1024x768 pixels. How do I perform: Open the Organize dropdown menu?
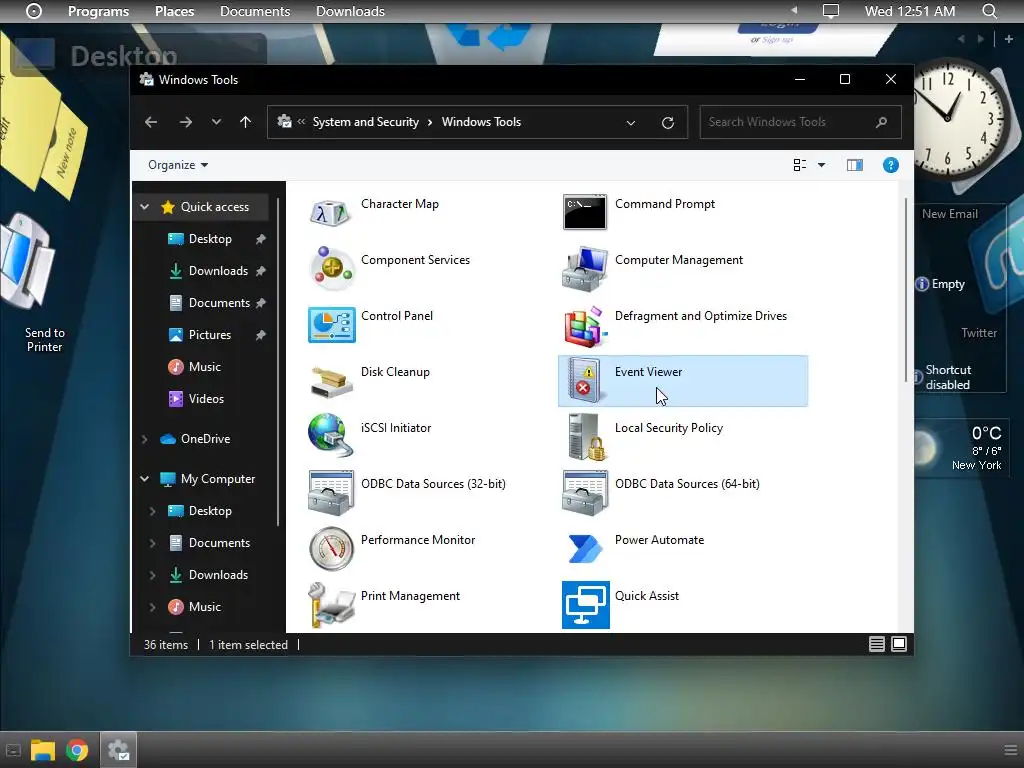point(178,165)
